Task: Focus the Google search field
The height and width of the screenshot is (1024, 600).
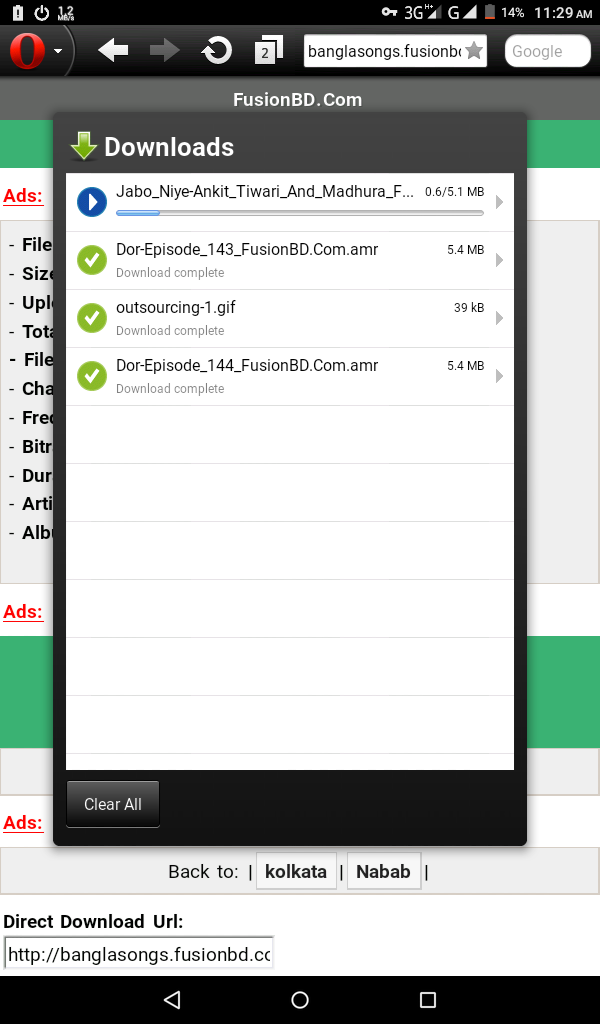Action: pos(548,51)
